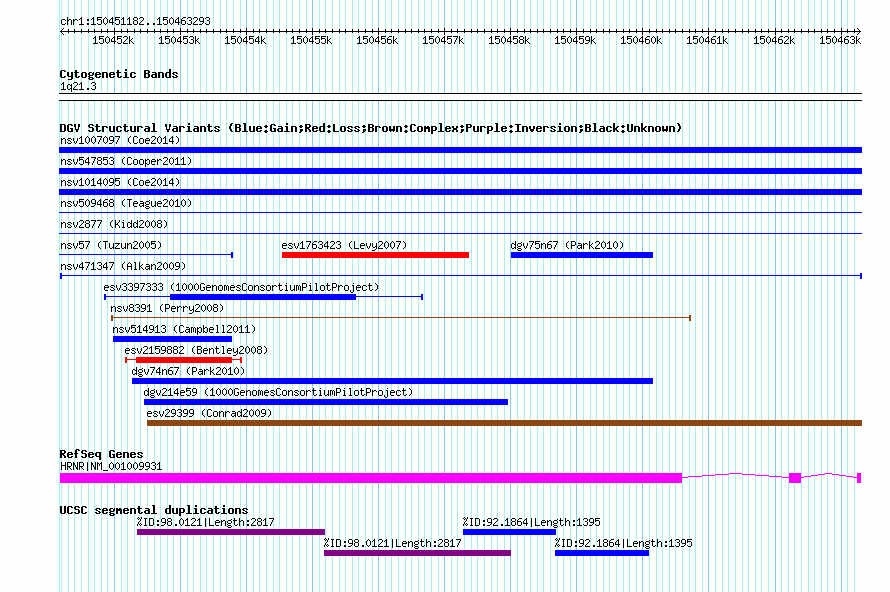Select esv2159882 (Bentley2008) red loss bar
890x592 pixels.
pos(184,360)
